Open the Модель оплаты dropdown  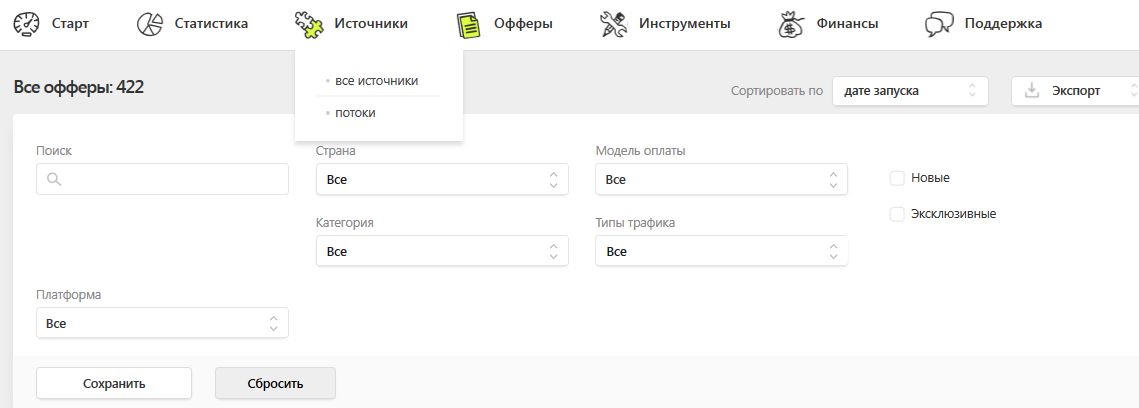(x=720, y=180)
